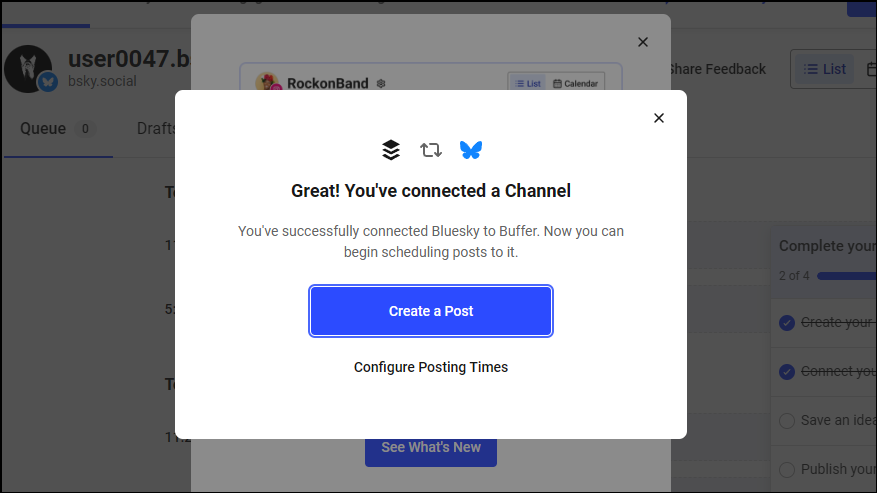Click the queue count badge '0'

(x=85, y=129)
